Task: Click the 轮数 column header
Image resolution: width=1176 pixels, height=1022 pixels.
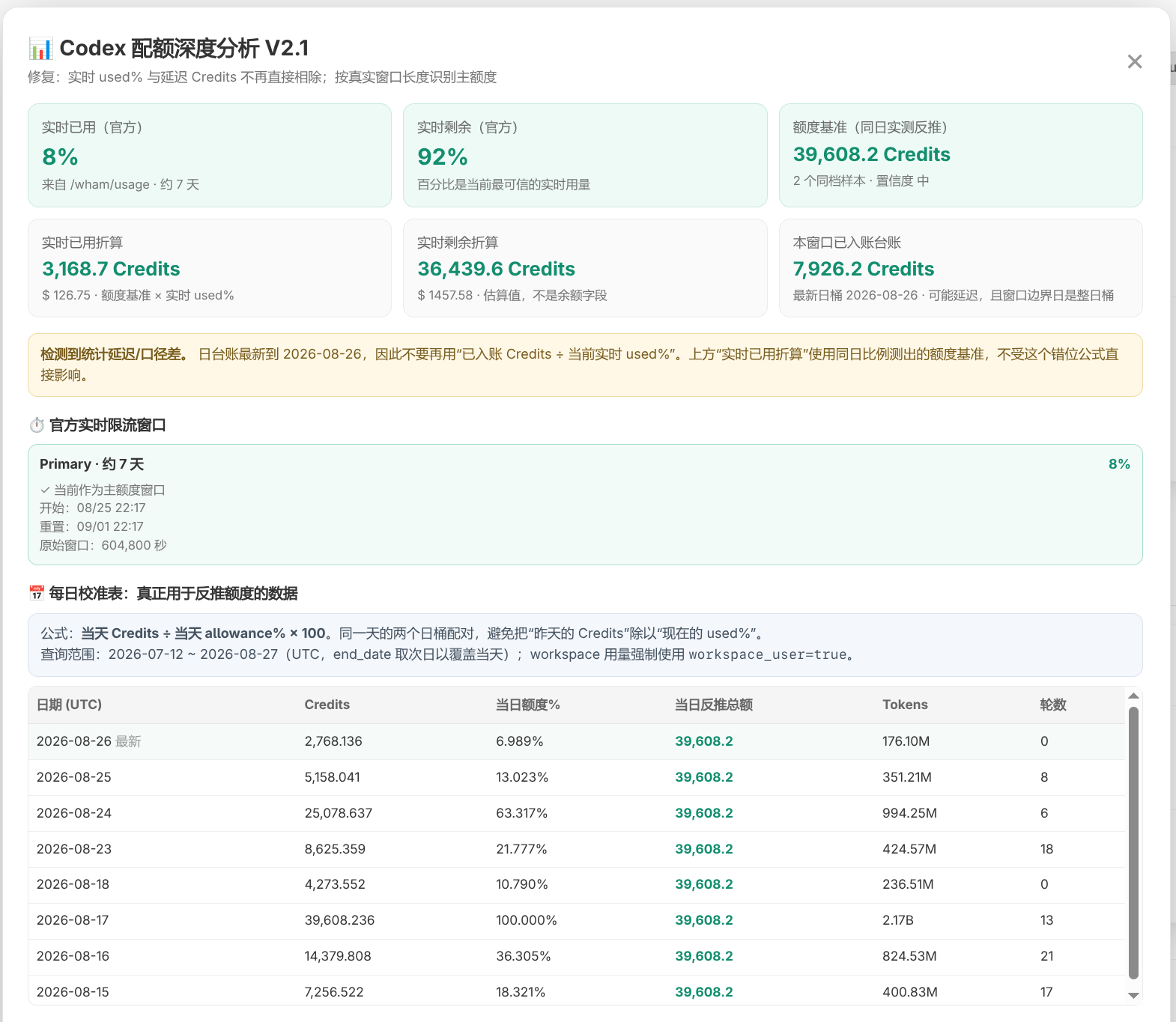Action: coord(1053,705)
